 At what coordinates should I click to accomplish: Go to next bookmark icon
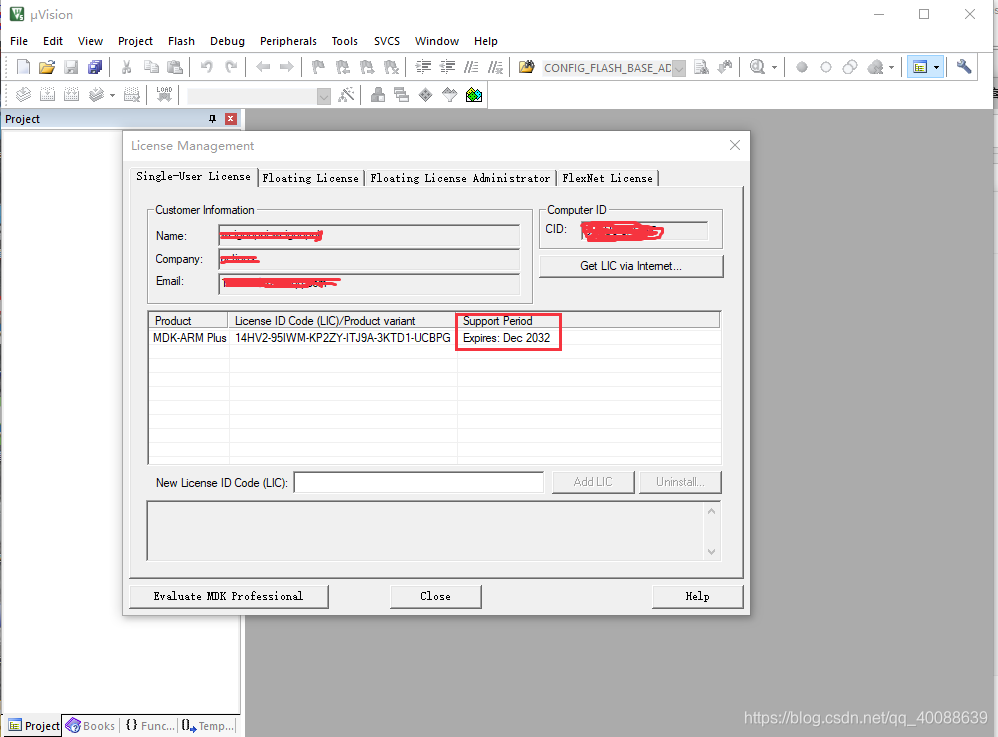pos(367,67)
